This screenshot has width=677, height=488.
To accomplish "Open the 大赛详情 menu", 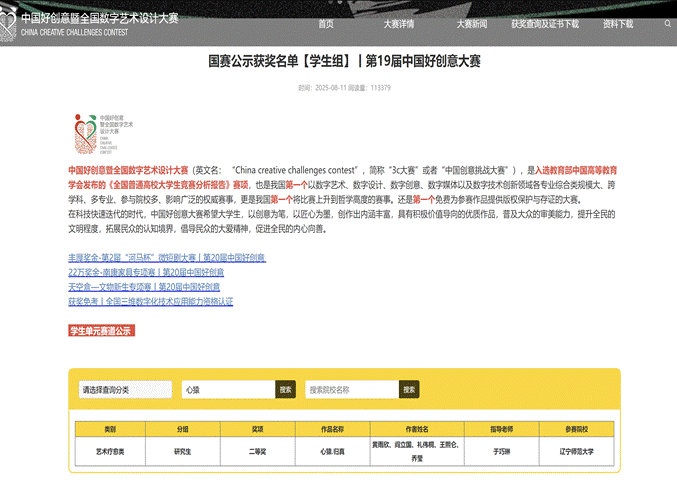I will 399,24.
